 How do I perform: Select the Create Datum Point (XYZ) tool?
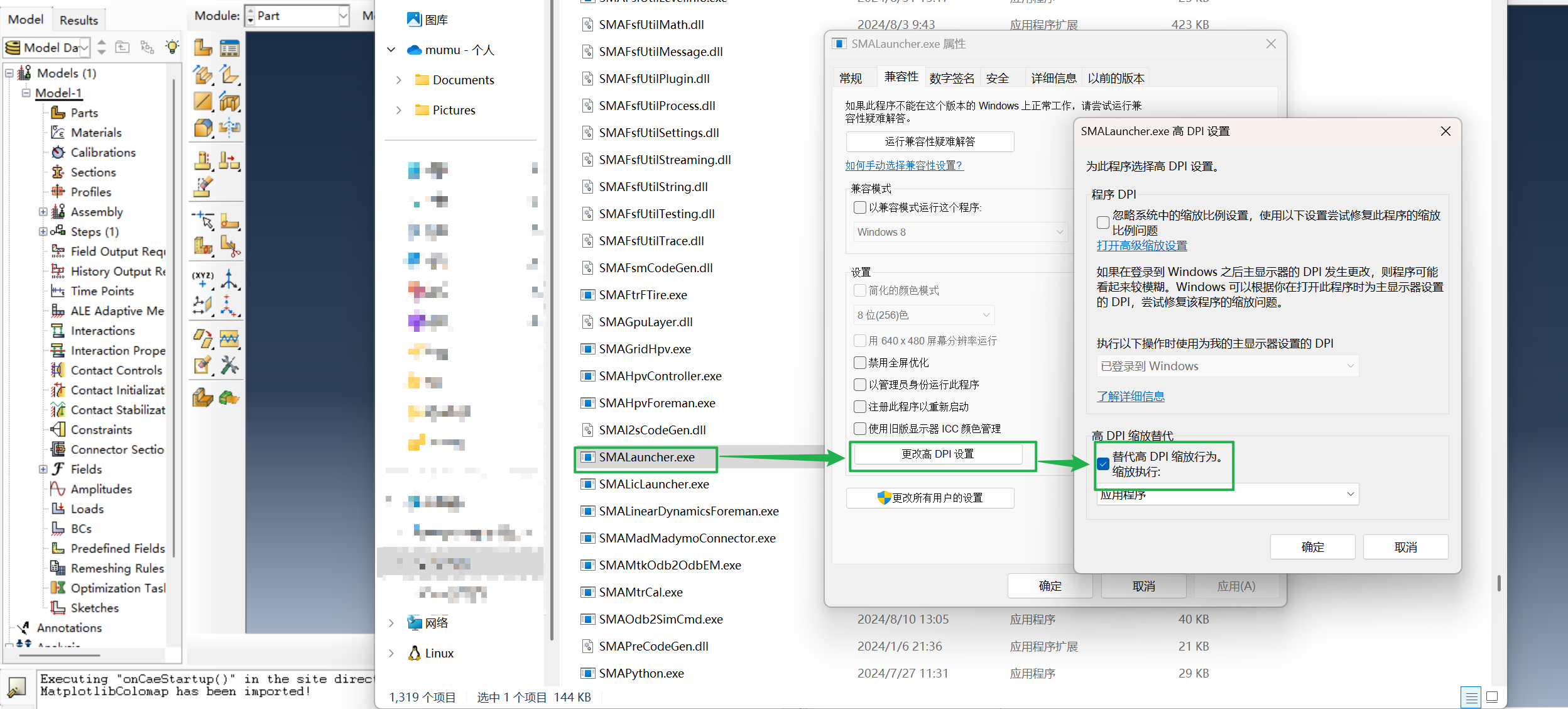[x=202, y=279]
